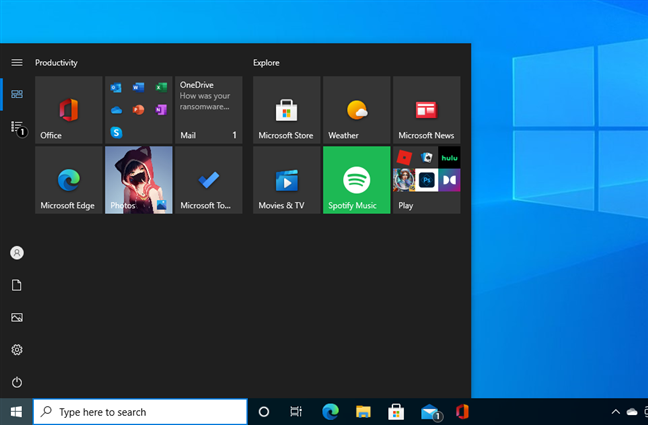This screenshot has width=648, height=425.
Task: Show hidden system tray icons
Action: [616, 412]
